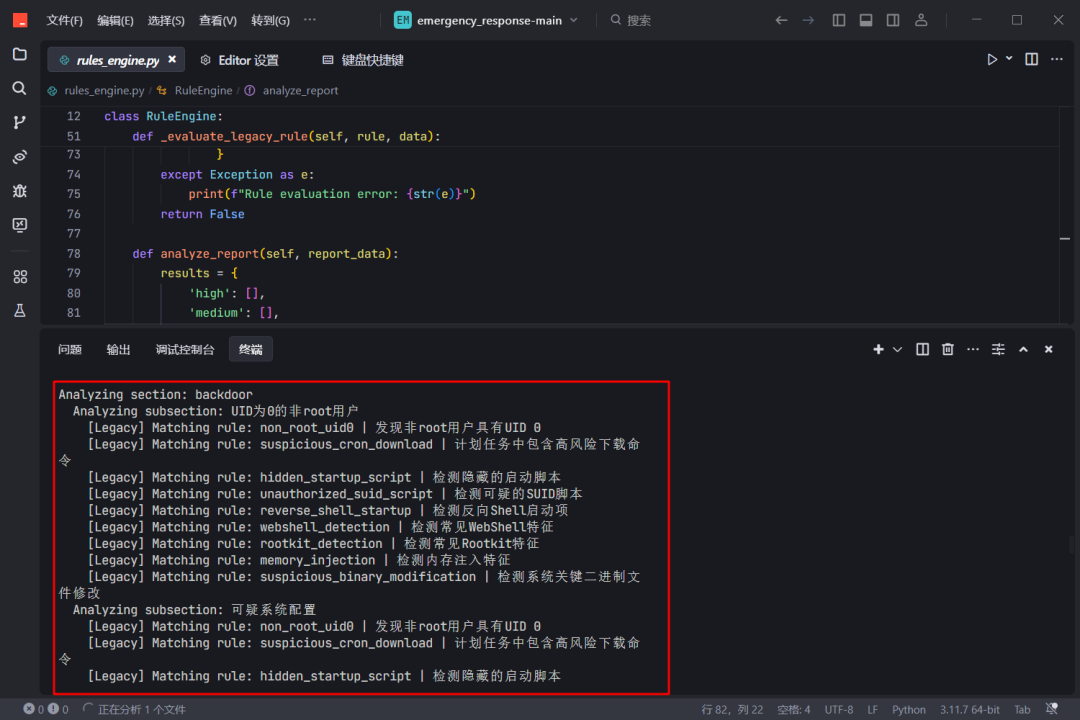
Task: Click line number 78 in the gutter
Action: pyautogui.click(x=74, y=254)
